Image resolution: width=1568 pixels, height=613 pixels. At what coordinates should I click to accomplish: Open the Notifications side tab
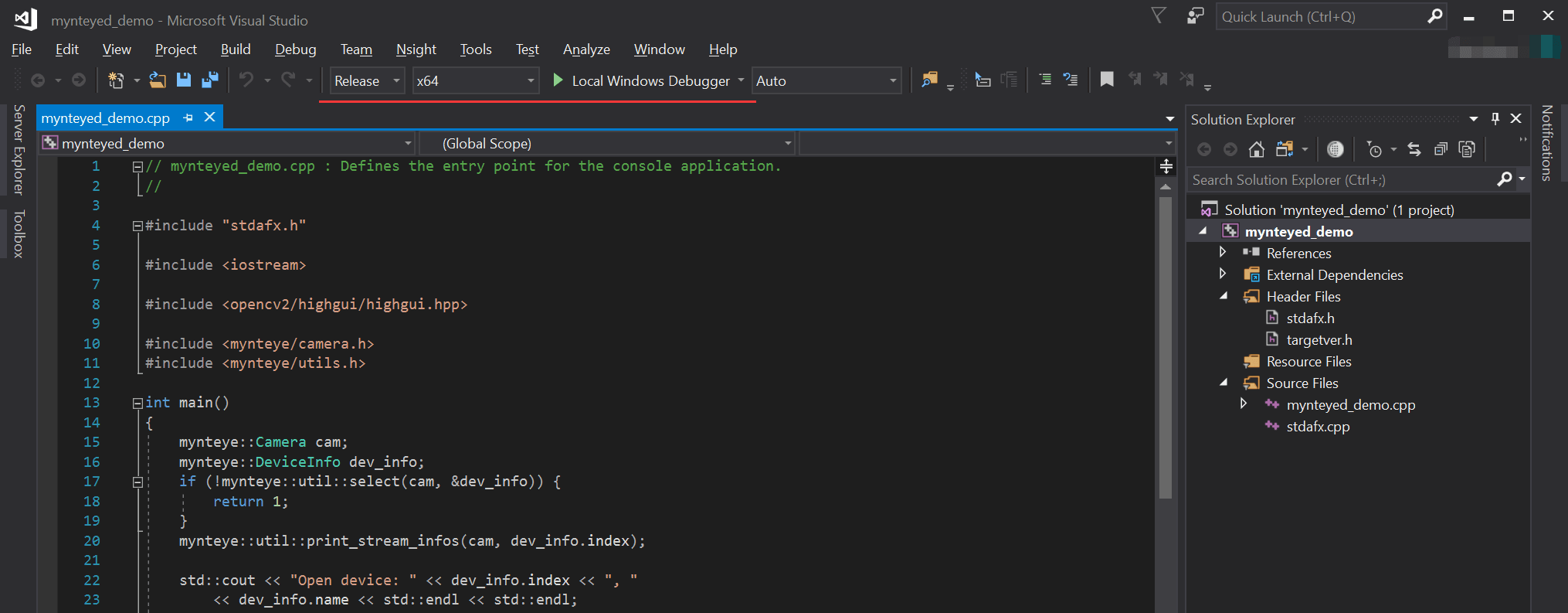[x=1547, y=143]
